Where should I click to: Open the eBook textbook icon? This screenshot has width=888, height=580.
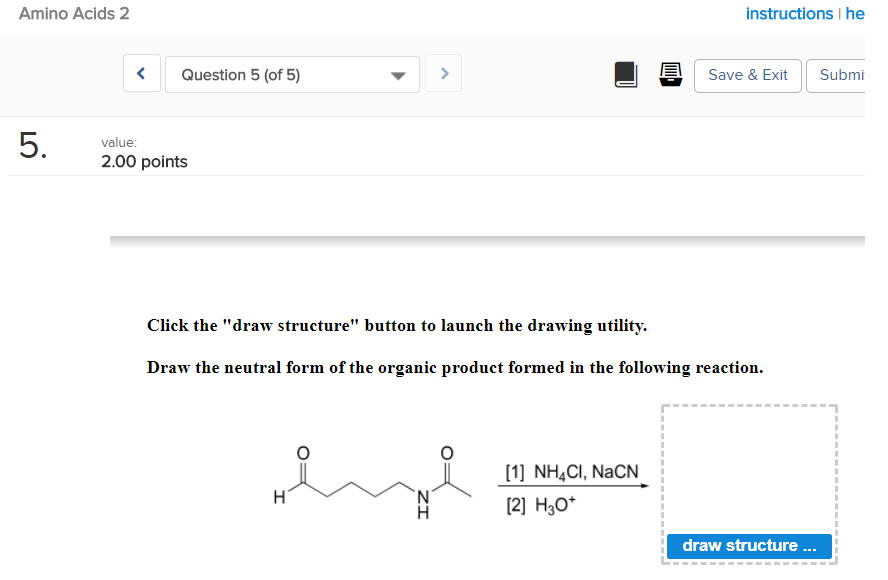pos(626,74)
